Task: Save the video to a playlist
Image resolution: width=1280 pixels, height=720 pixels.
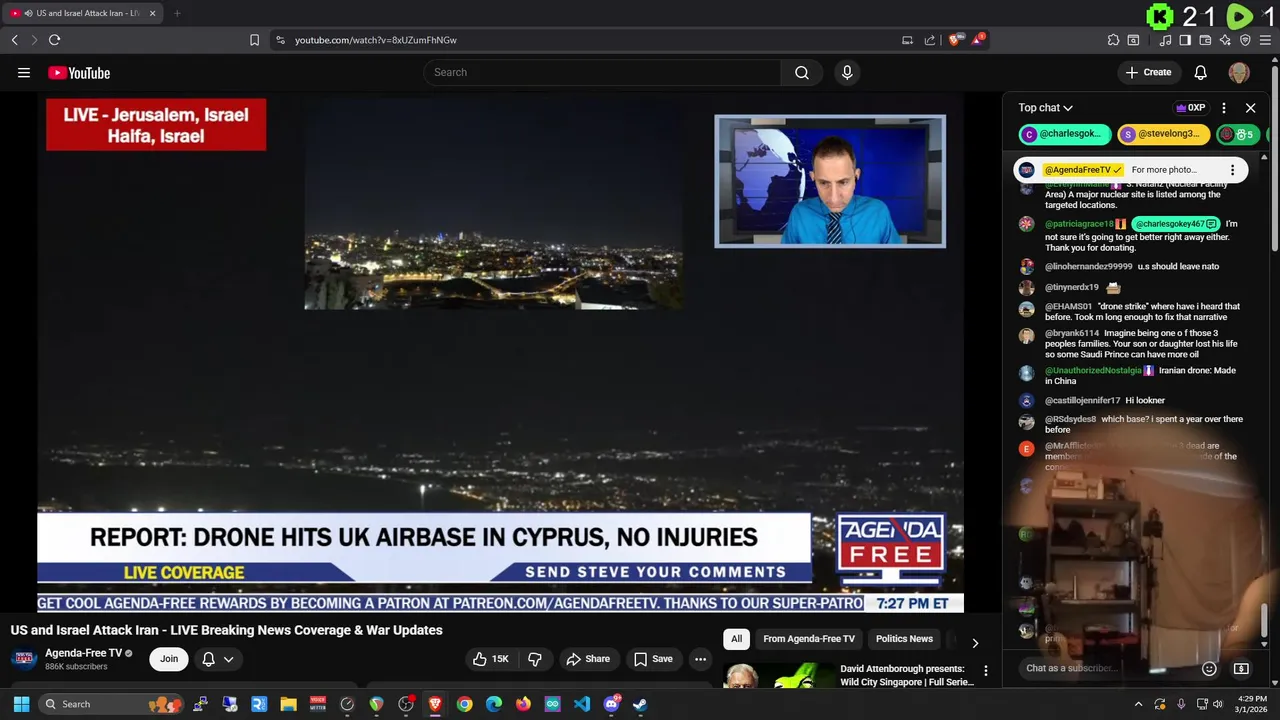Action: pyautogui.click(x=653, y=659)
